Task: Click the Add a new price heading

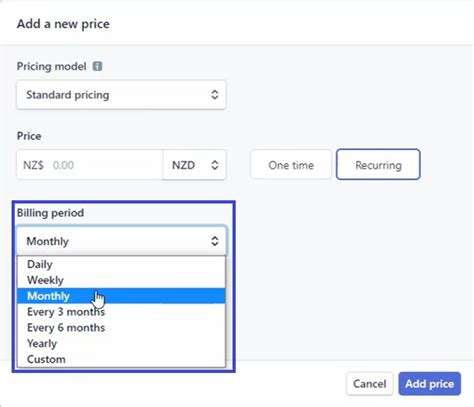Action: (x=63, y=24)
